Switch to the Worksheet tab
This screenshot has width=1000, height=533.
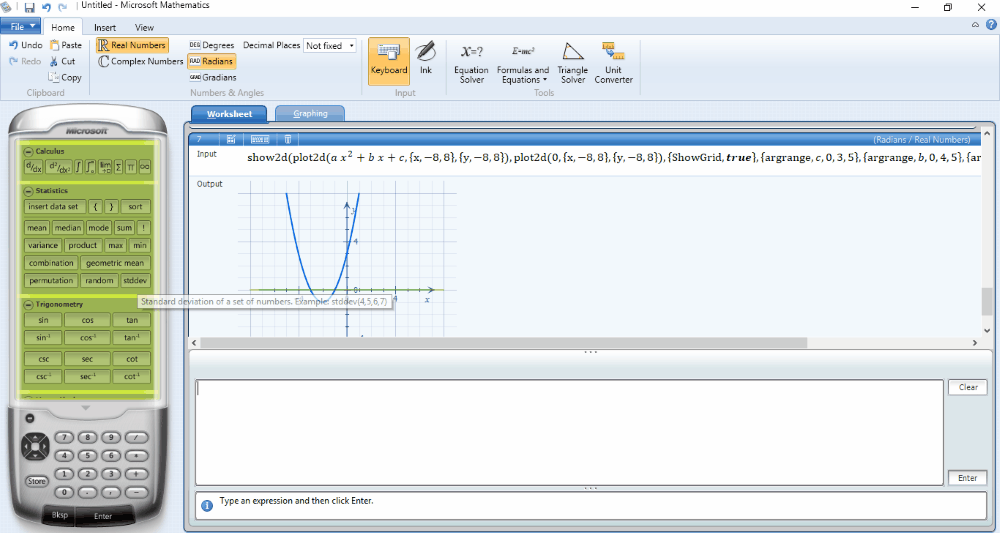point(229,113)
